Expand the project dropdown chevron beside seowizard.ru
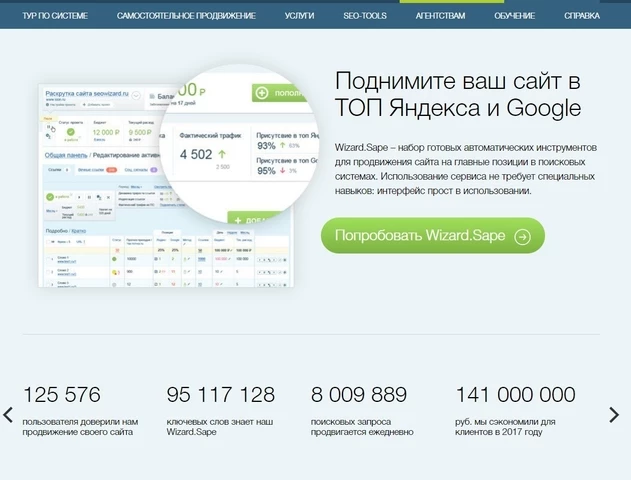Image resolution: width=631 pixels, height=480 pixels. [136, 96]
